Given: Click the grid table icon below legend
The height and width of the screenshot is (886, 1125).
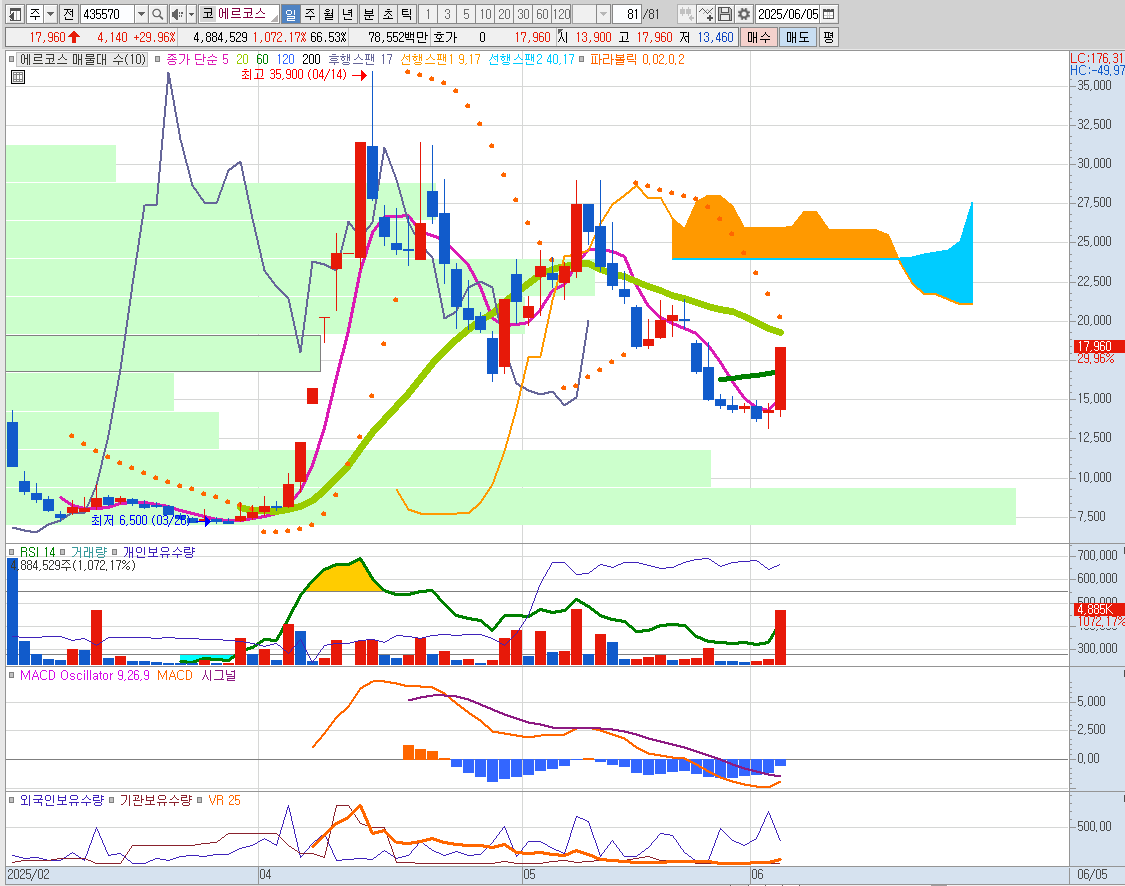Looking at the screenshot, I should 18,77.
